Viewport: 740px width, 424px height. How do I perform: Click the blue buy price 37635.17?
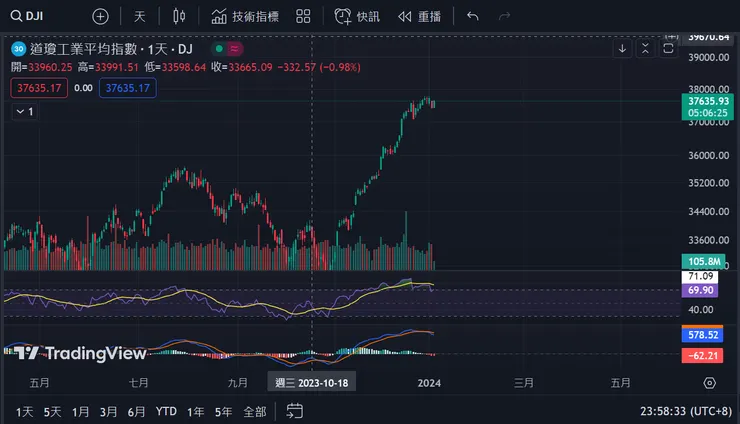(x=127, y=88)
